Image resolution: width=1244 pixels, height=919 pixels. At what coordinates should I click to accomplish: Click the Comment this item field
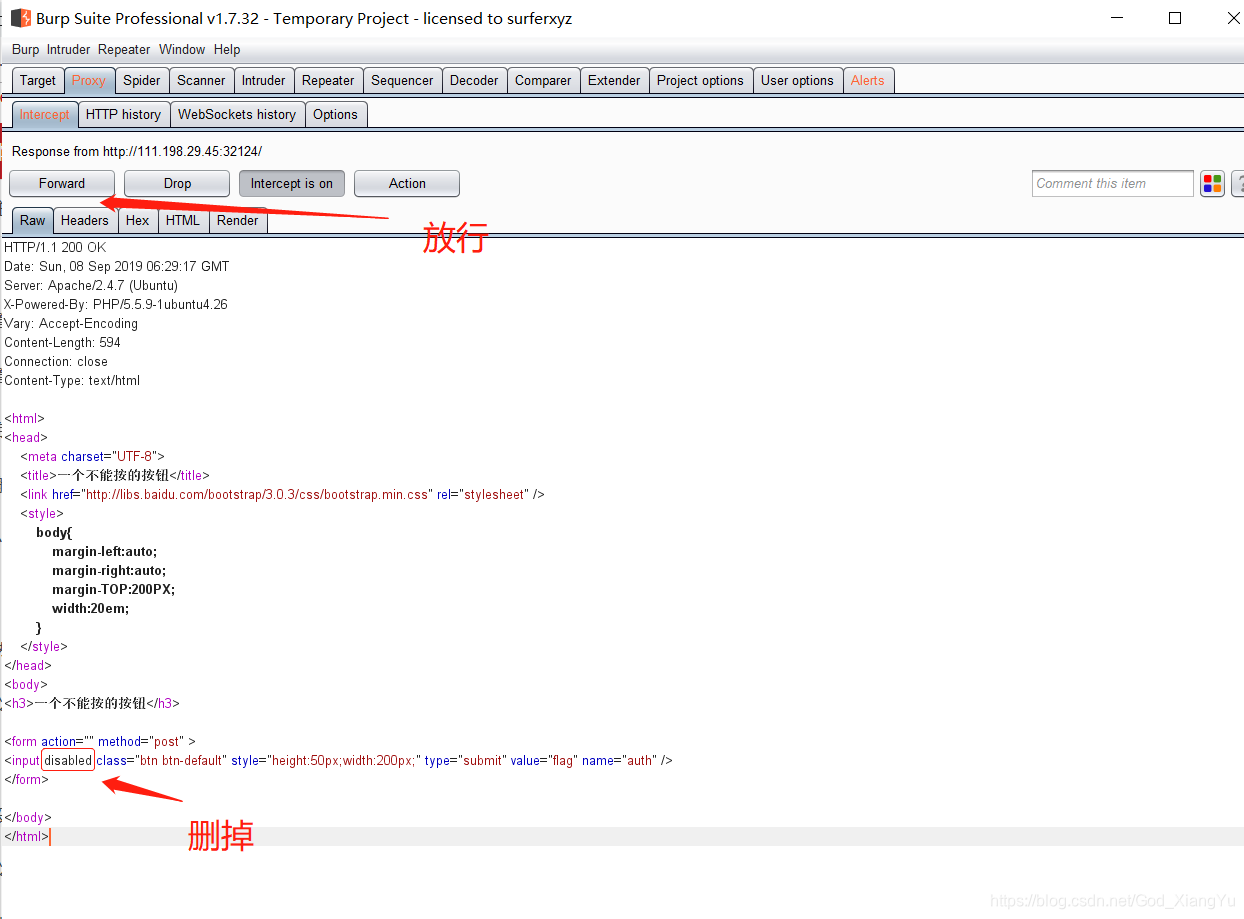point(1113,184)
